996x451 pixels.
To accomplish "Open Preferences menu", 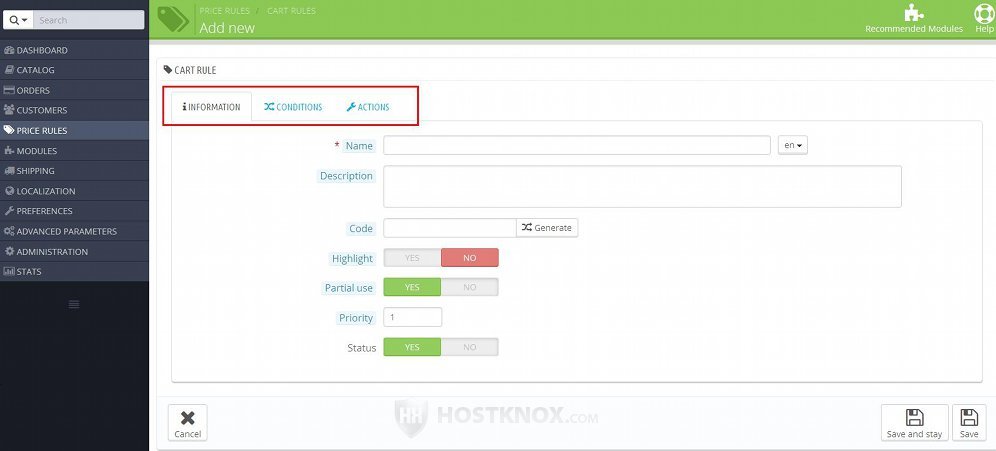I will 74,211.
